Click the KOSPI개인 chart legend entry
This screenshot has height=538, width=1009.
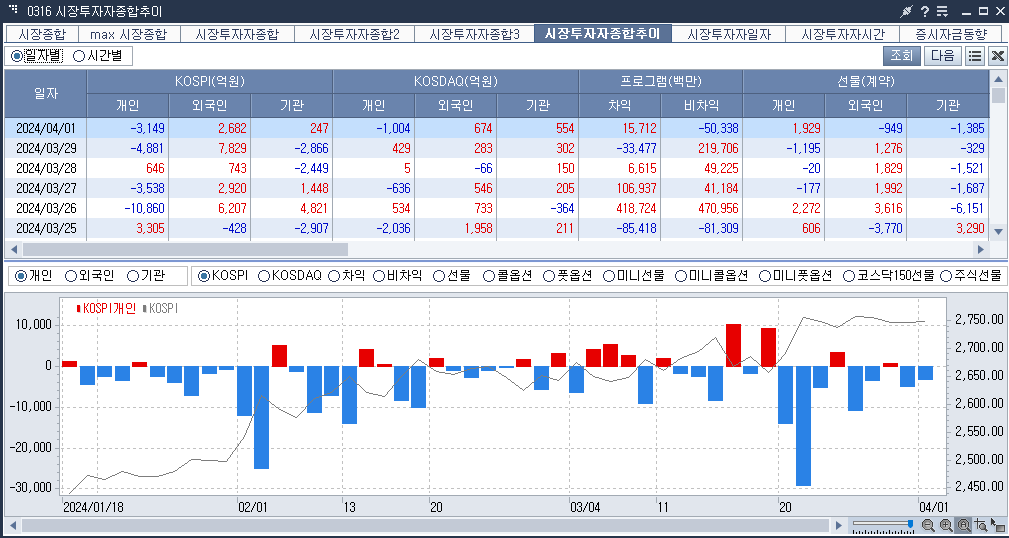coord(106,308)
